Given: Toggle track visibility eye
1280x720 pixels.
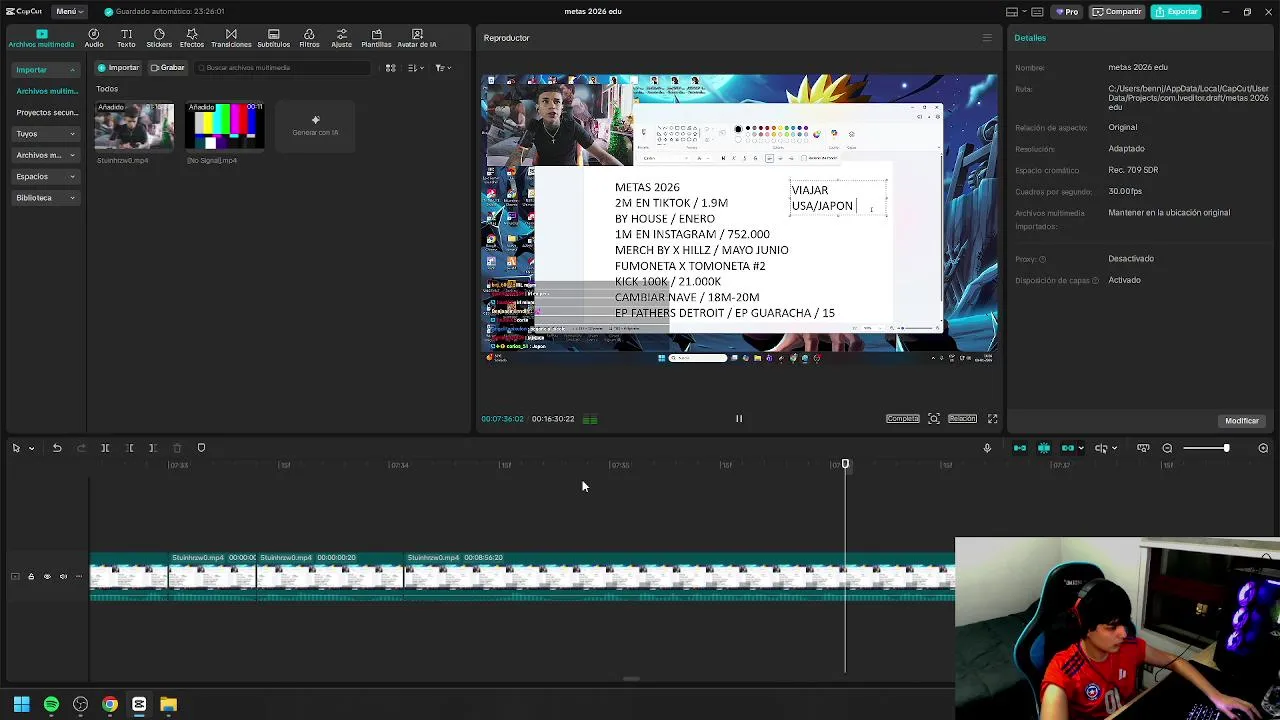Looking at the screenshot, I should click(x=47, y=576).
